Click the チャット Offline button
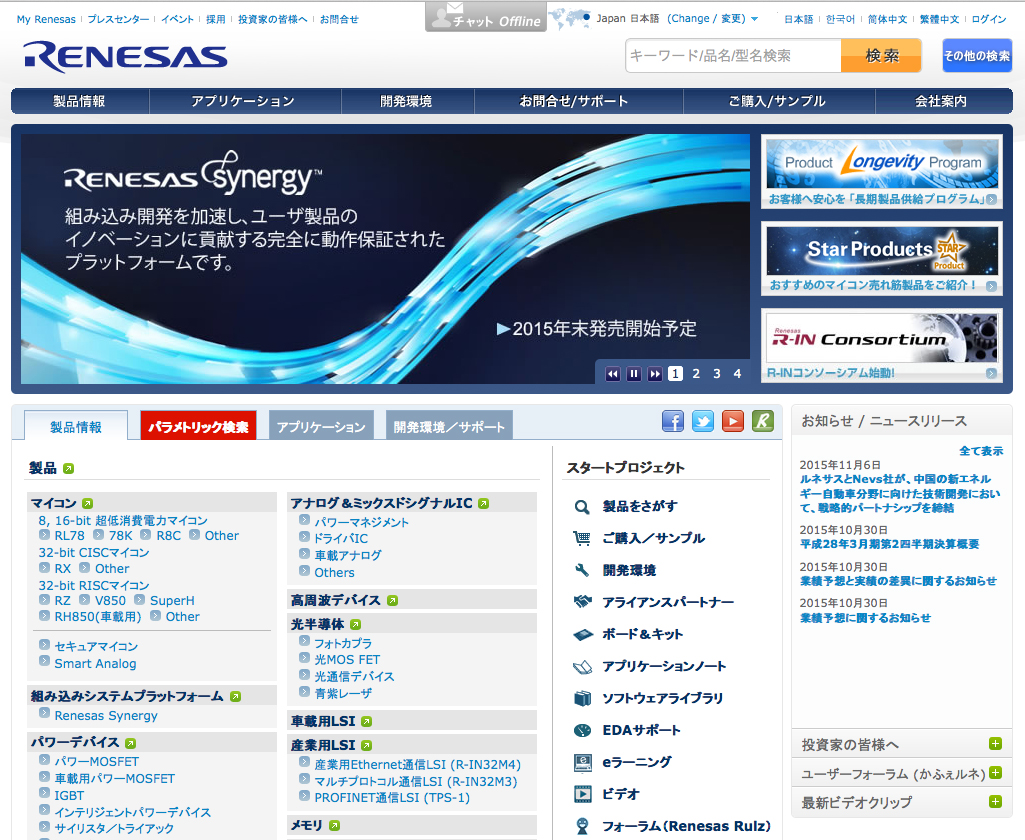1025x840 pixels. (486, 16)
